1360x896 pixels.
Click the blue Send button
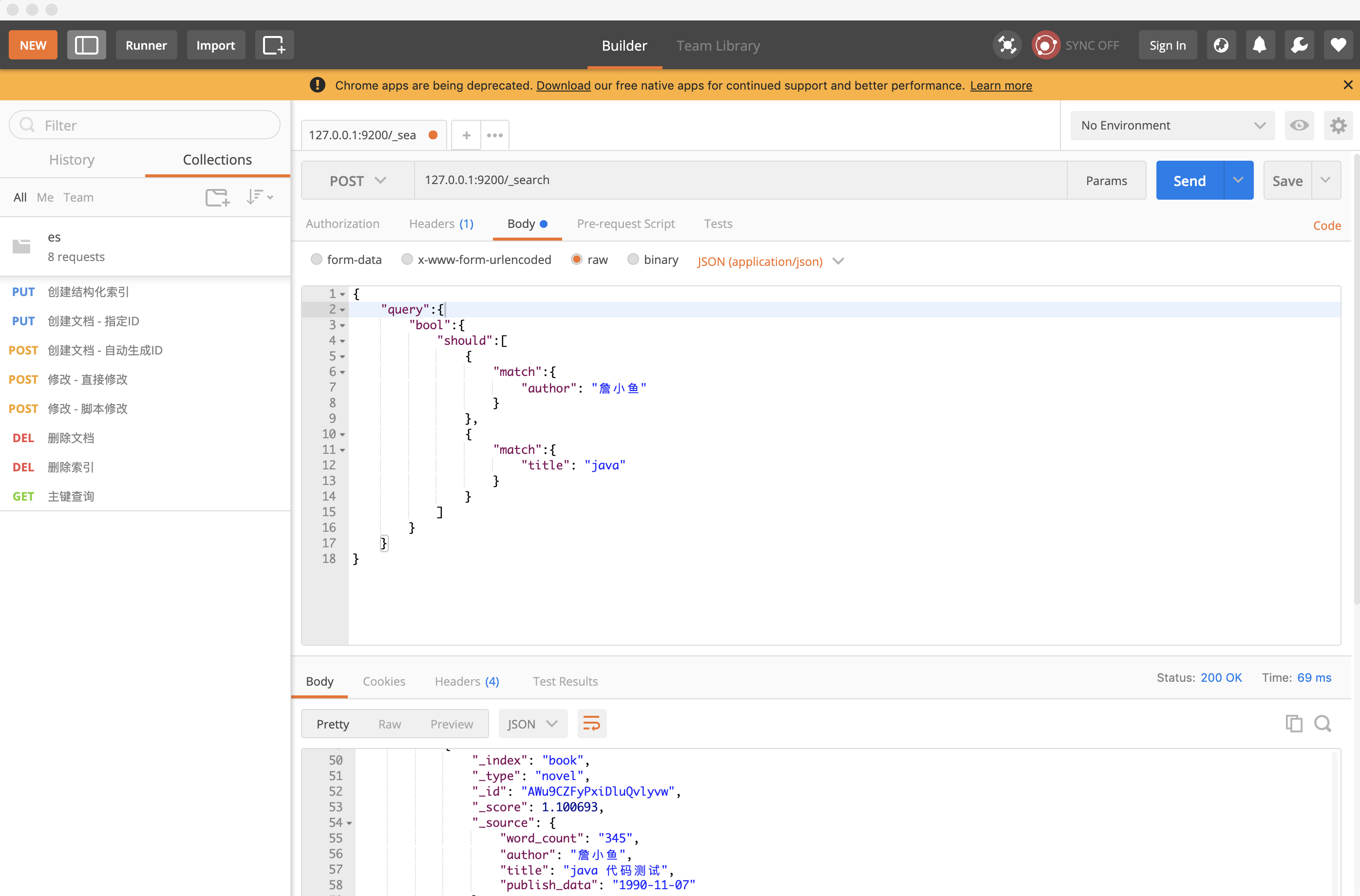pyautogui.click(x=1189, y=181)
